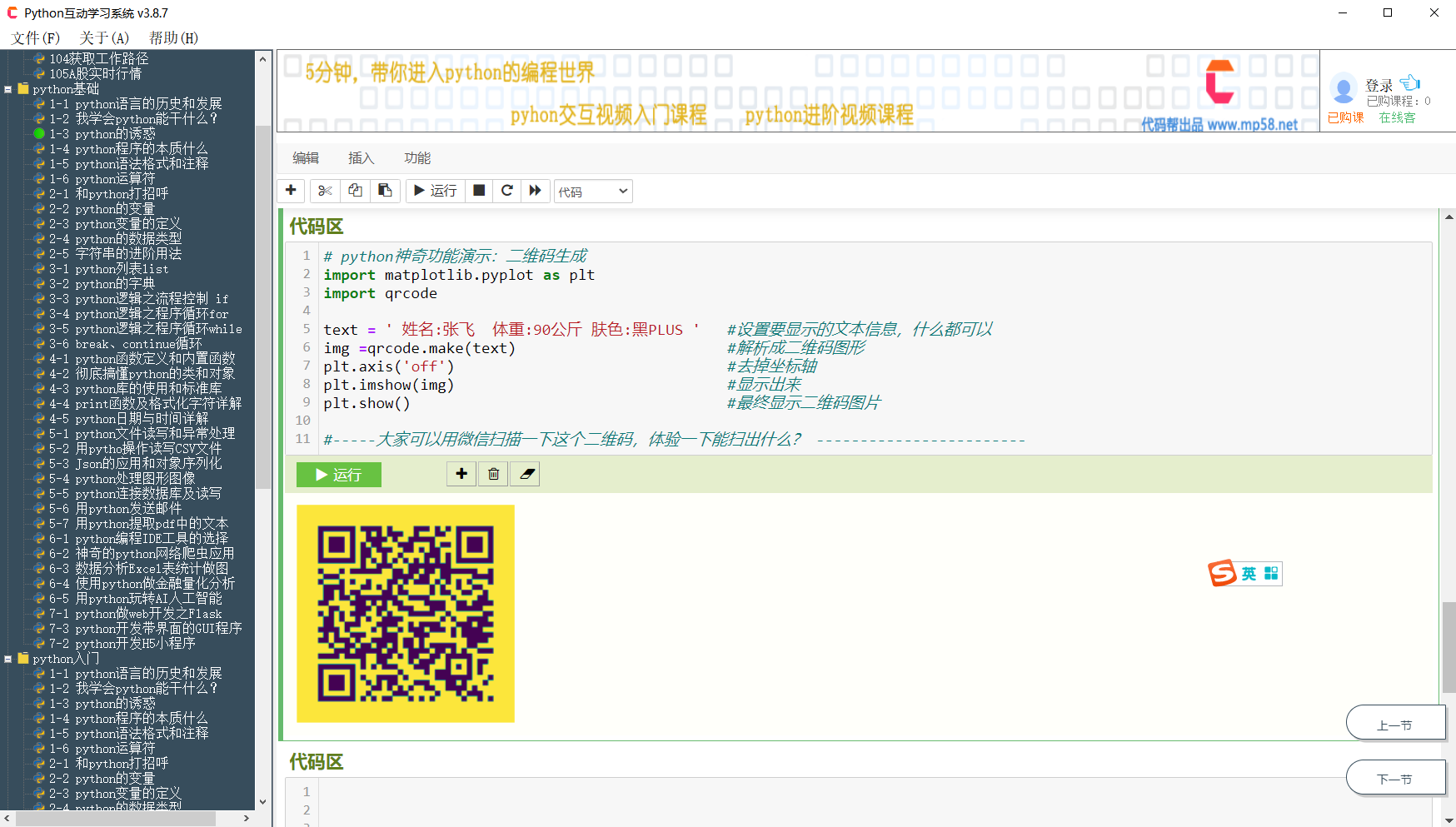Click the copy cell icon
This screenshot has height=827, width=1456.
pyautogui.click(x=355, y=191)
